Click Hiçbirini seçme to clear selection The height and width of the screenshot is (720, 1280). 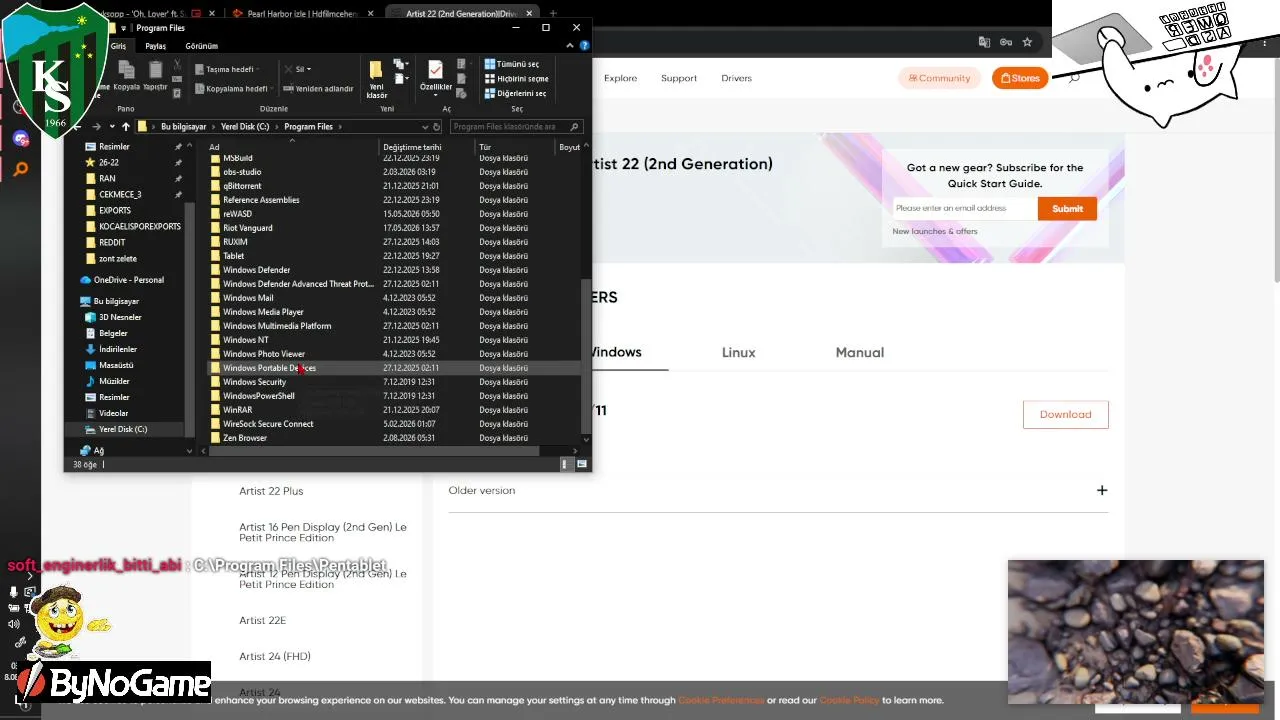[x=516, y=79]
